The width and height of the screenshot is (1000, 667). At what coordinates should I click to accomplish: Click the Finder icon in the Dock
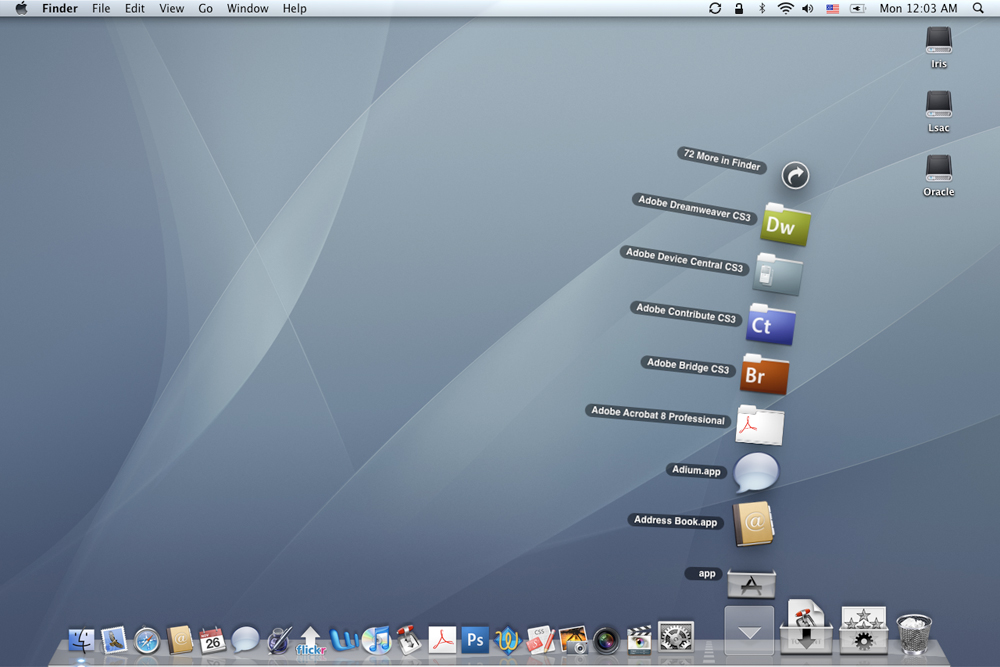coord(81,640)
